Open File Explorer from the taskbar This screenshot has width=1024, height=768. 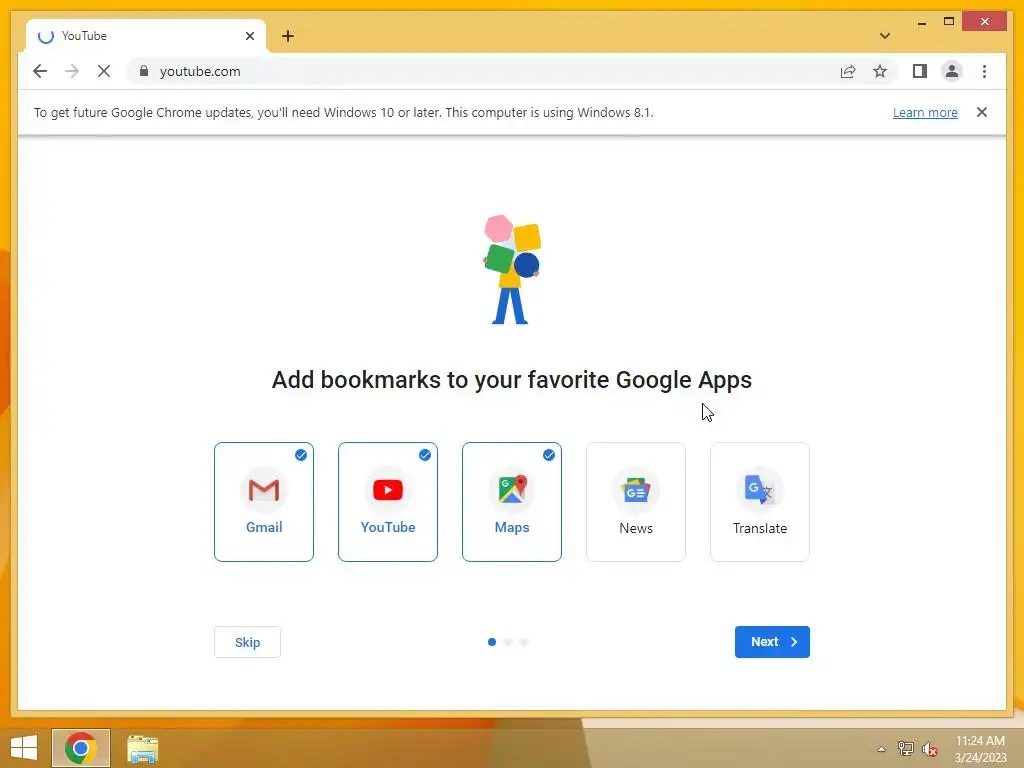point(142,748)
